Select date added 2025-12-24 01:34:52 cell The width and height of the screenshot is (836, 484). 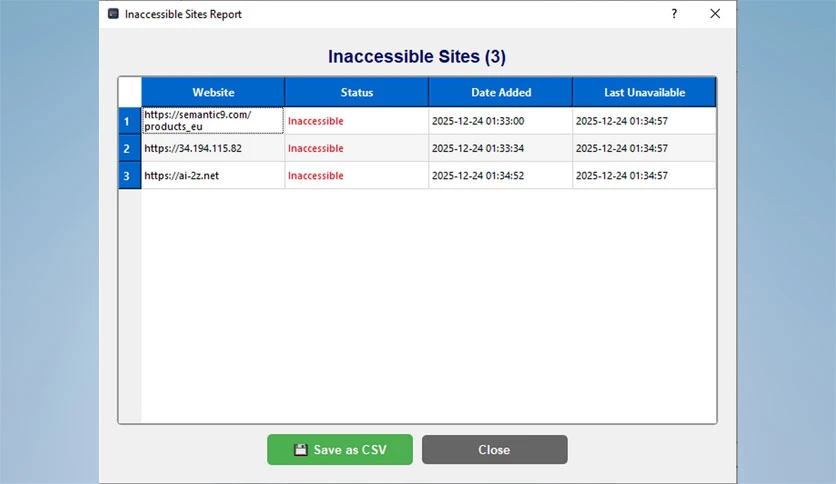[x=501, y=175]
